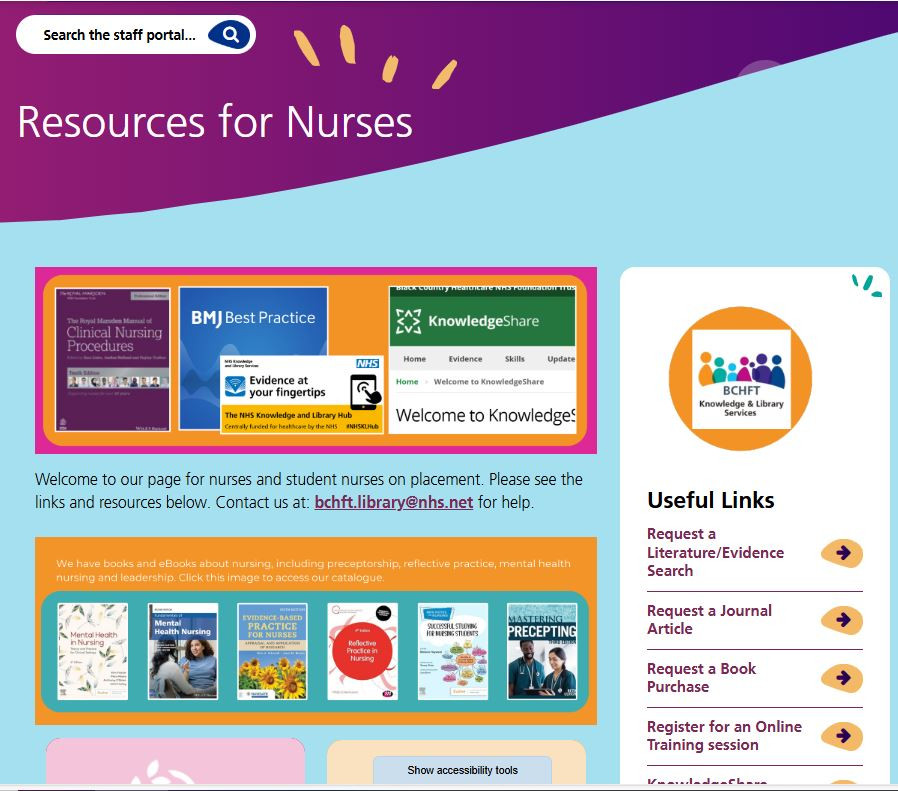Open the Successful Studying for Nursing Students cover

pyautogui.click(x=452, y=651)
